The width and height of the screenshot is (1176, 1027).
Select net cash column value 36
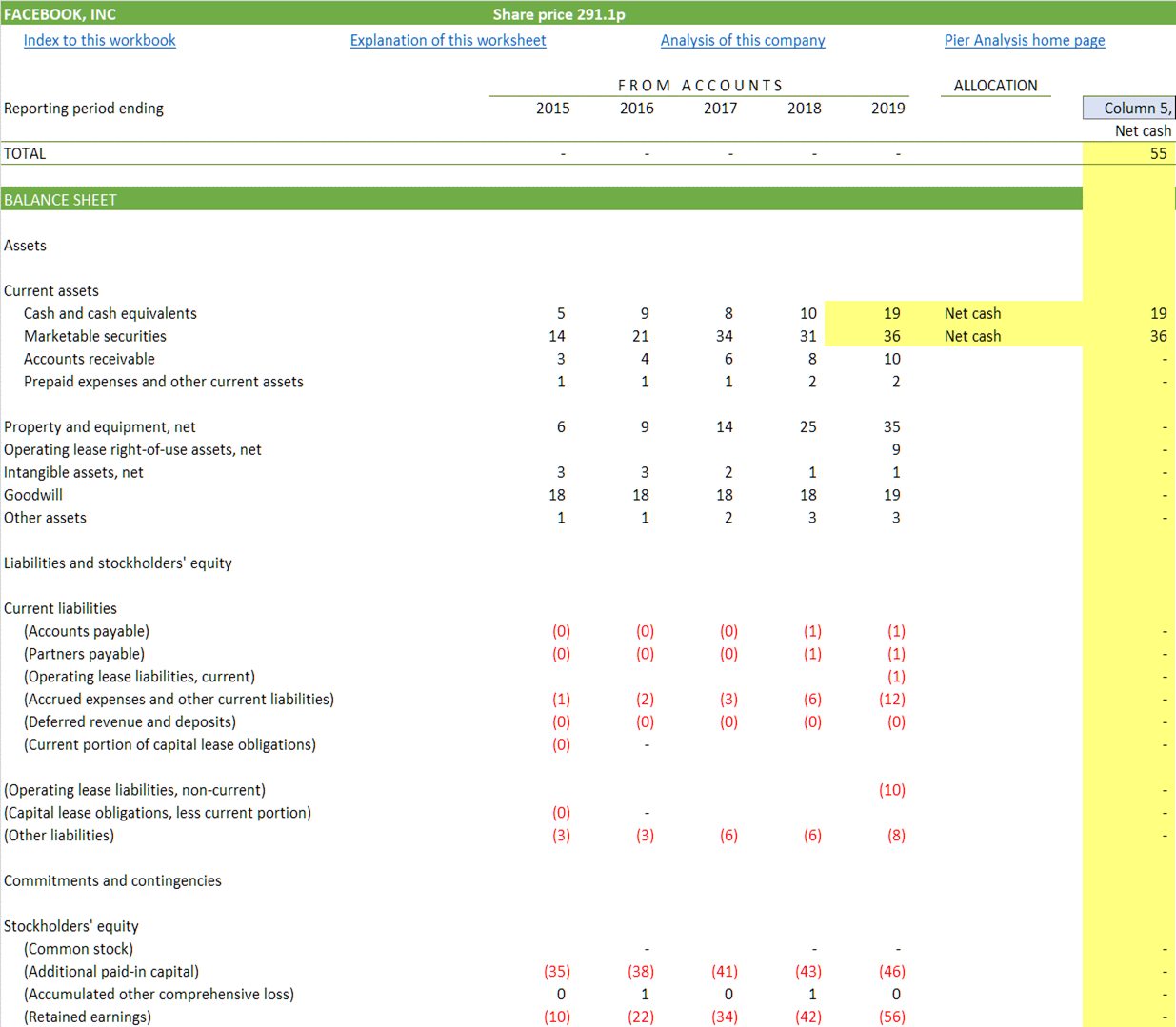[x=1158, y=336]
